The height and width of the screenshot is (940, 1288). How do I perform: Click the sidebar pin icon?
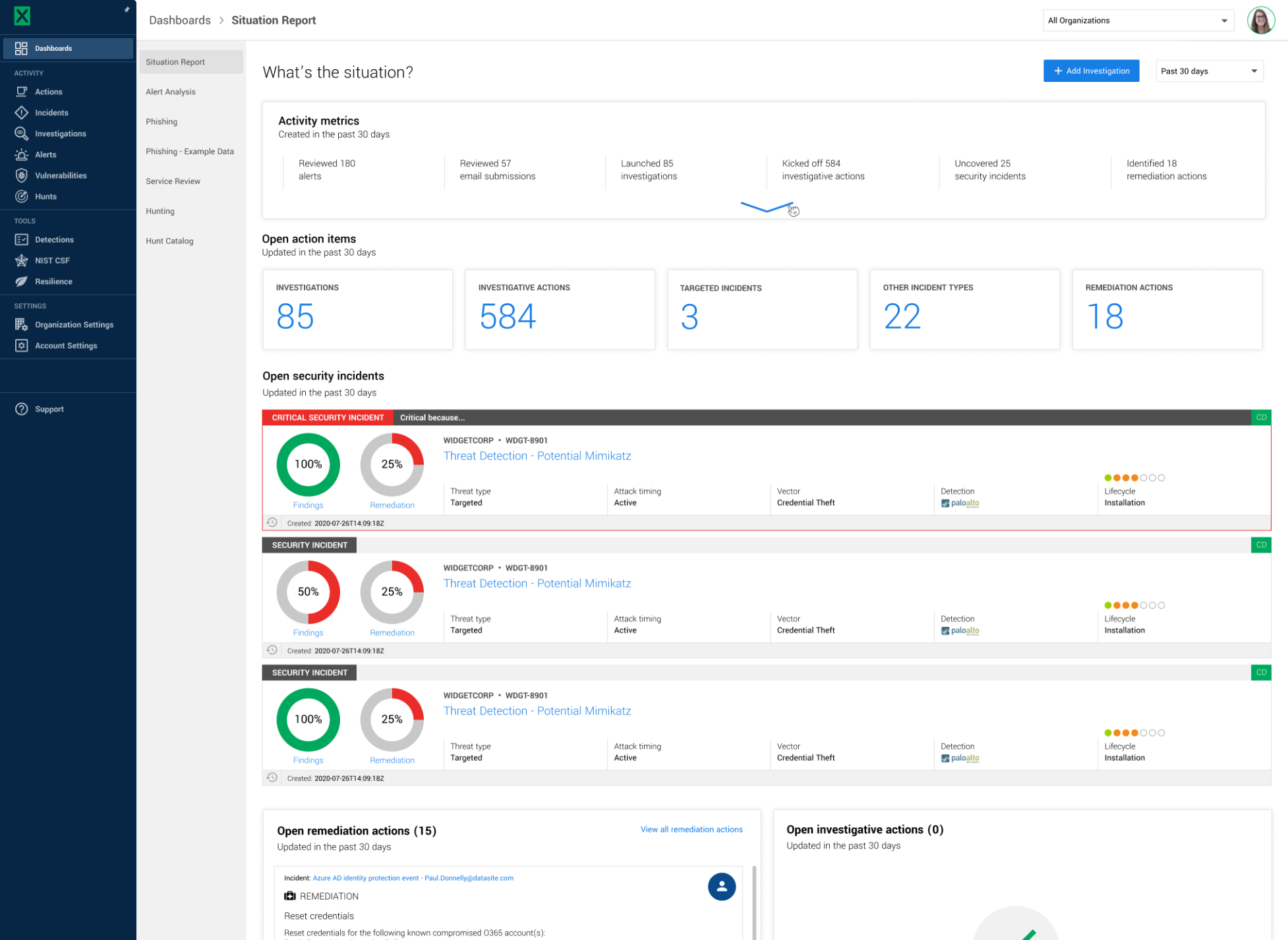coord(127,9)
